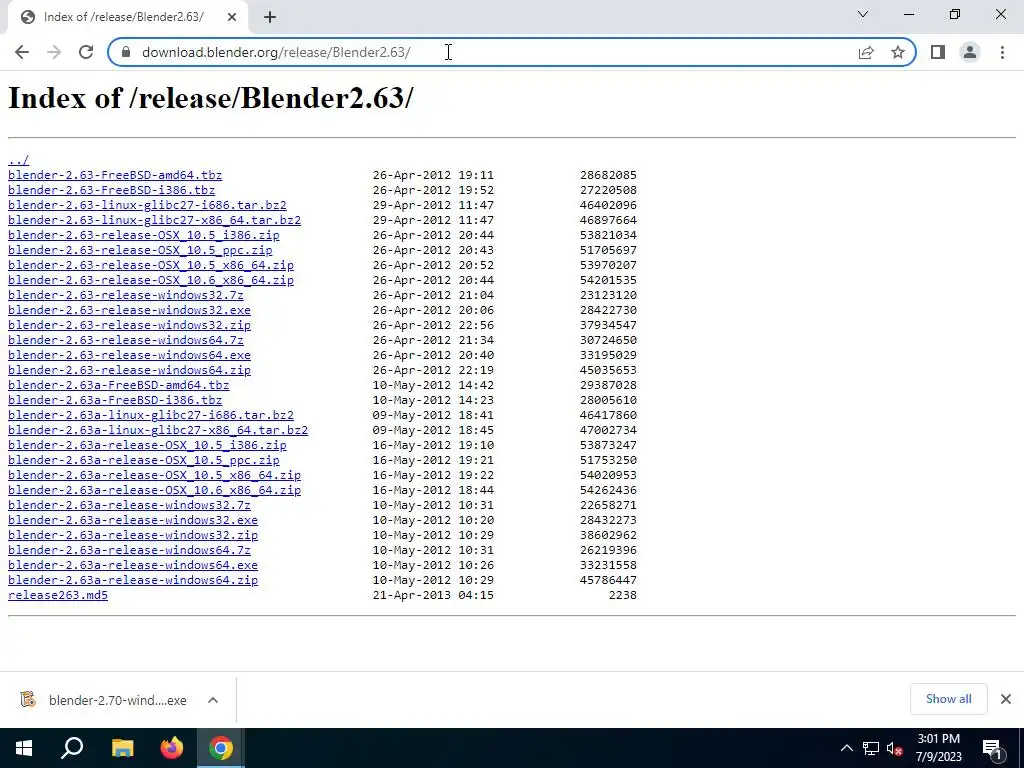Download blender-2.63-release-windows32.exe
1024x768 pixels.
[x=129, y=310]
